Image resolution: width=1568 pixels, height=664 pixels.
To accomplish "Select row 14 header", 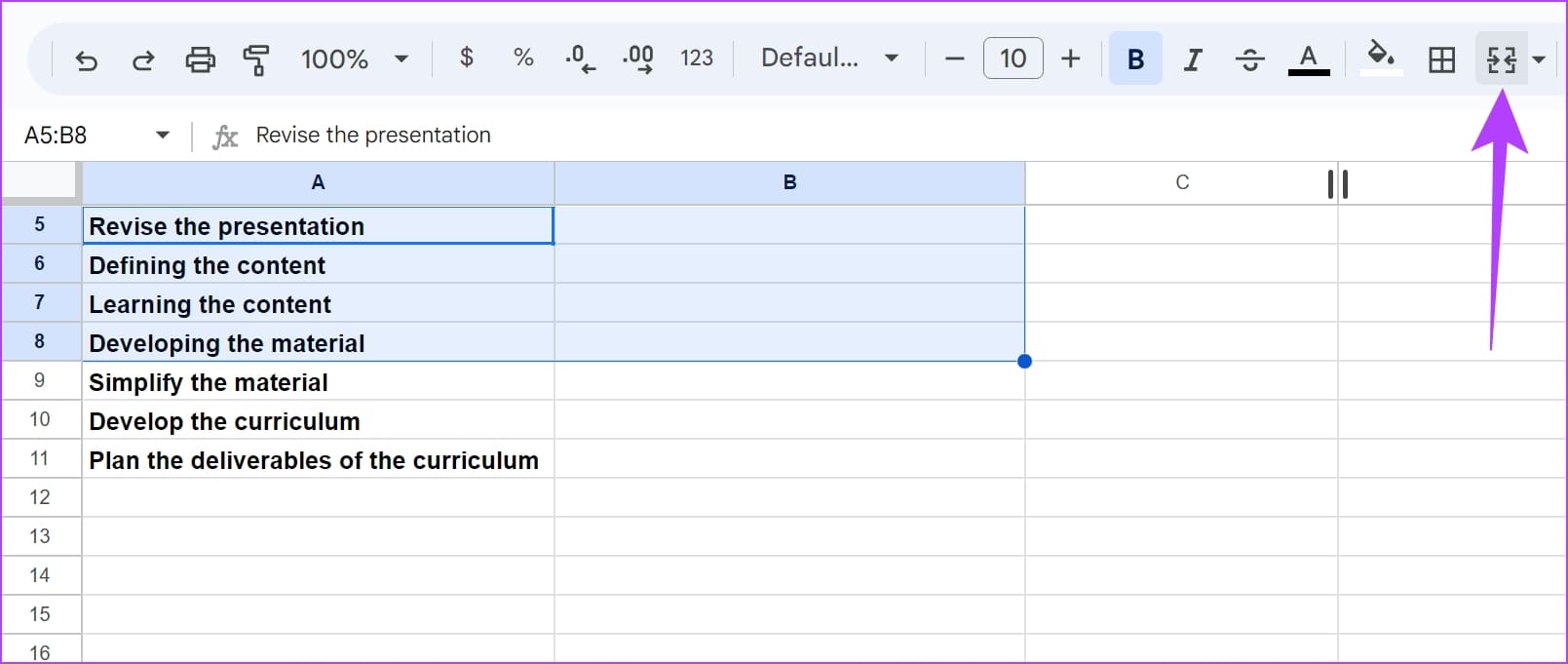I will click(x=40, y=575).
